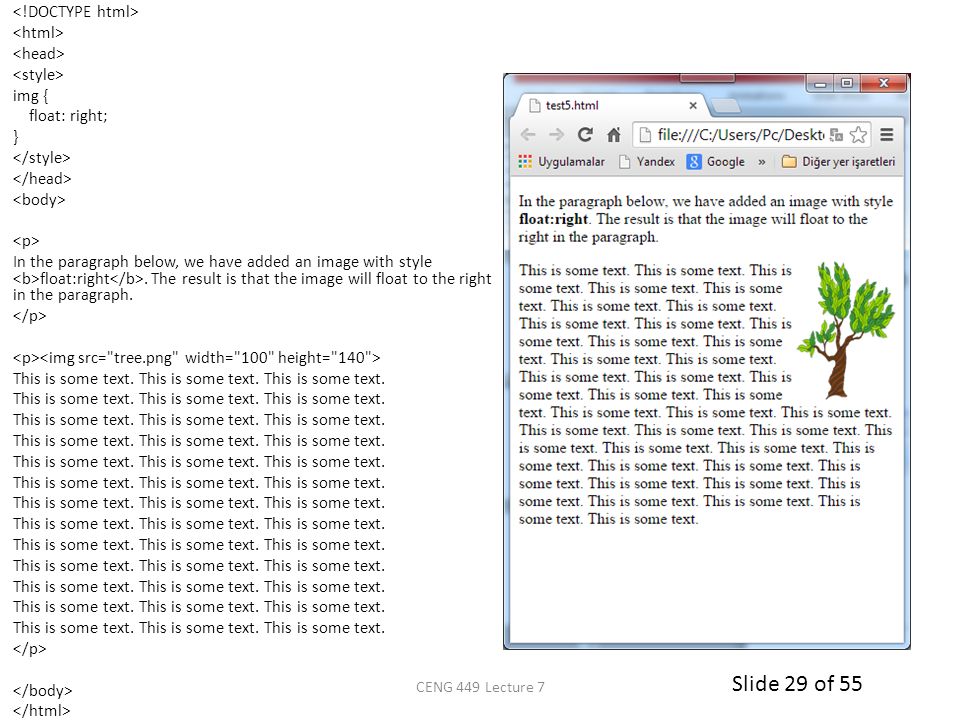Click the page icon in address bar

(645, 135)
